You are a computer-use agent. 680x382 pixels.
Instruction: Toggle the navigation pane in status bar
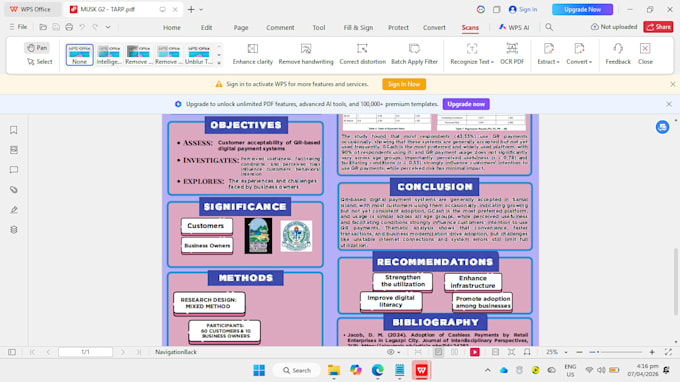[12, 352]
